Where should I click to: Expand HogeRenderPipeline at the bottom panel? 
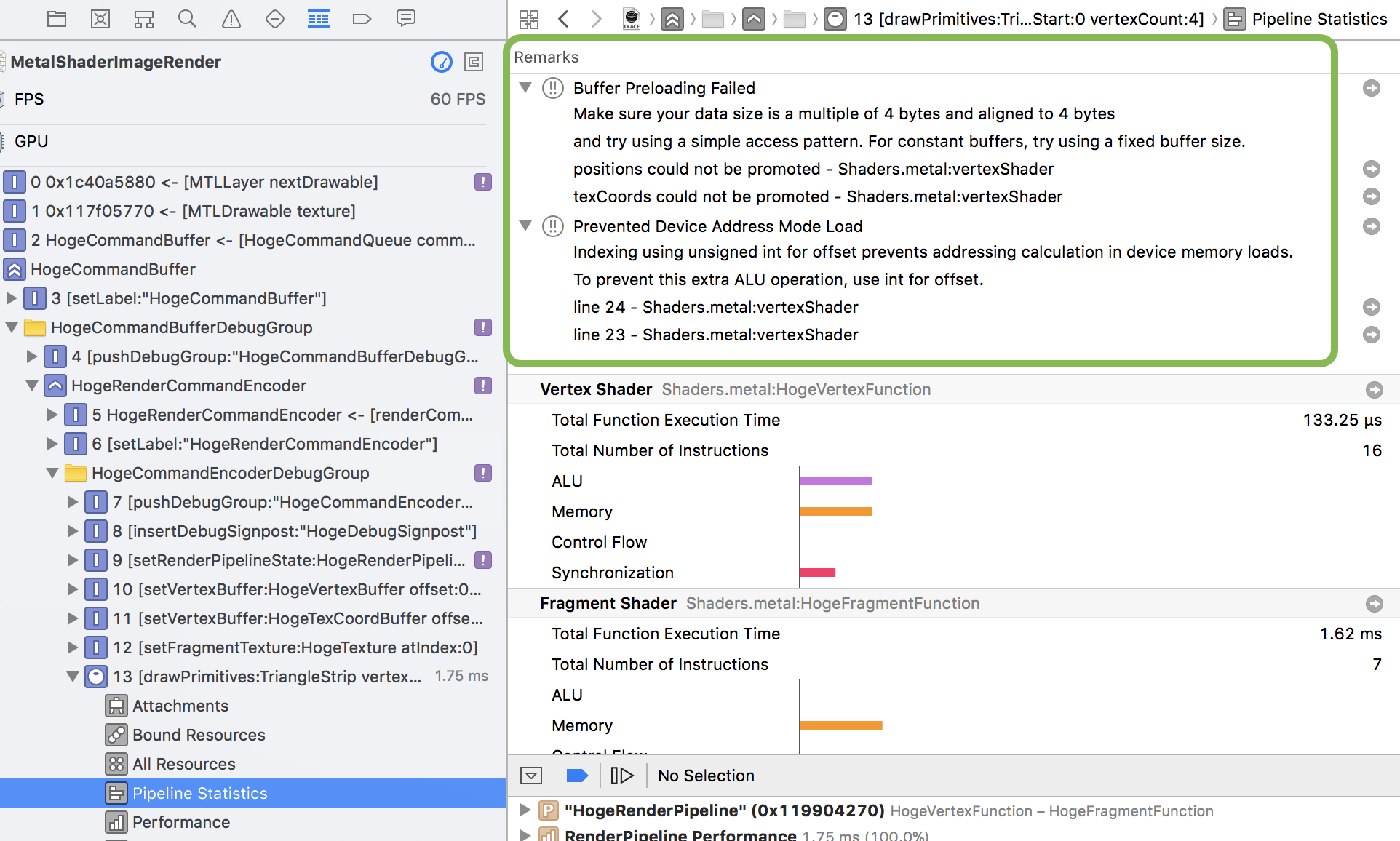524,810
